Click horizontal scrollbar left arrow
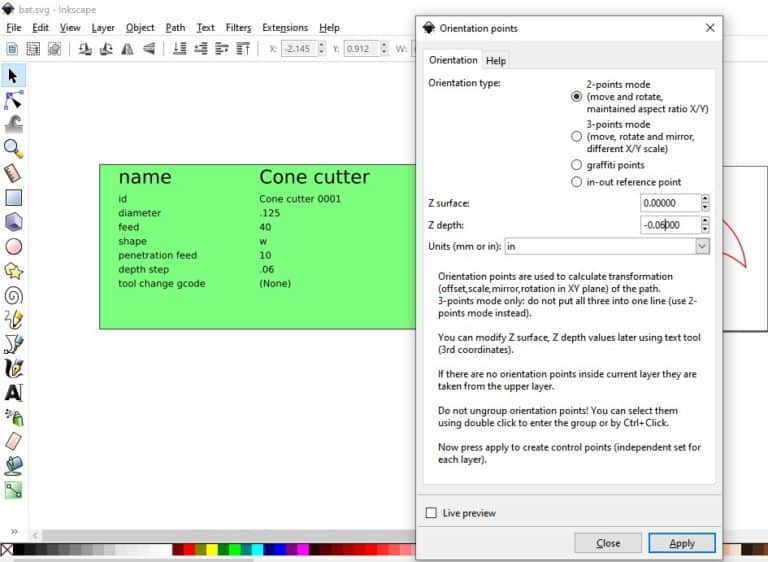This screenshot has width=768, height=562. pos(35,535)
